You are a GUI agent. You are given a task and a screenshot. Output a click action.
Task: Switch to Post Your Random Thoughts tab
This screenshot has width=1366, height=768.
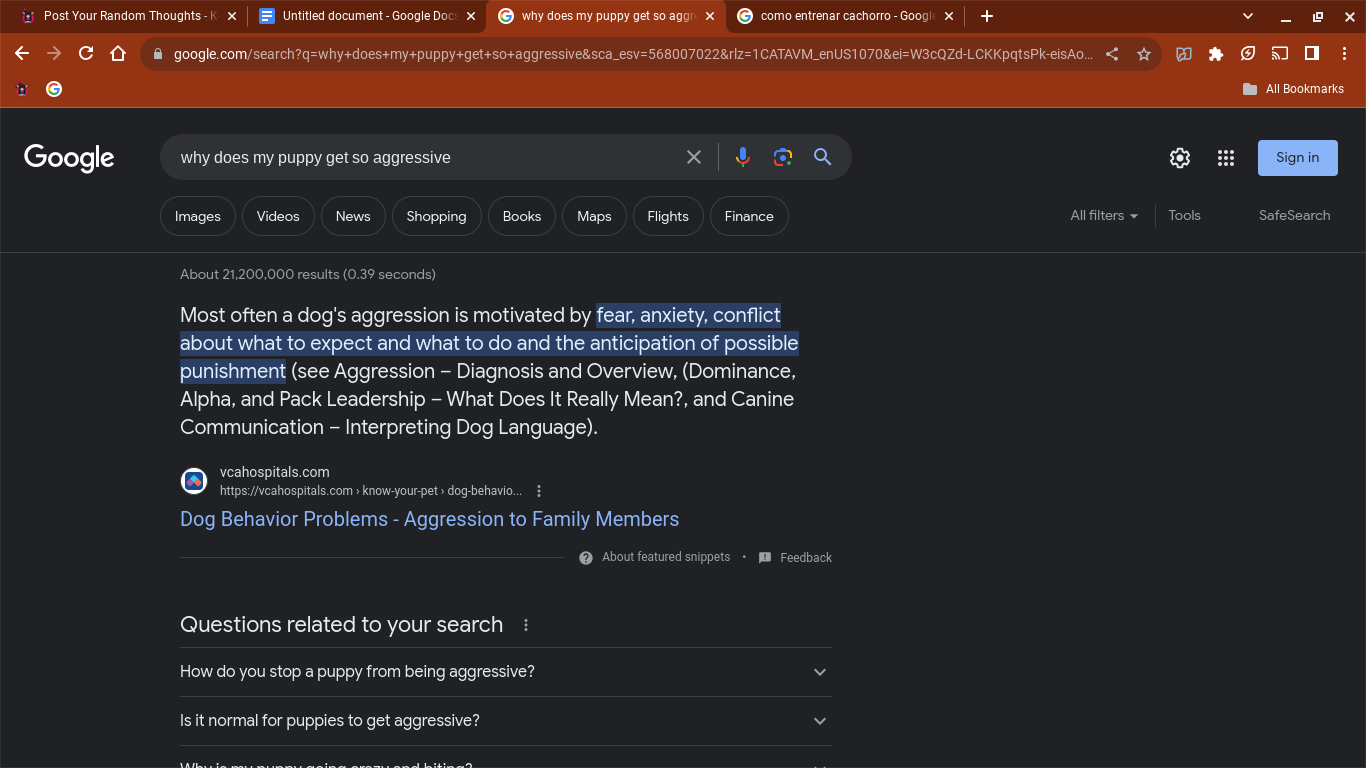[128, 16]
